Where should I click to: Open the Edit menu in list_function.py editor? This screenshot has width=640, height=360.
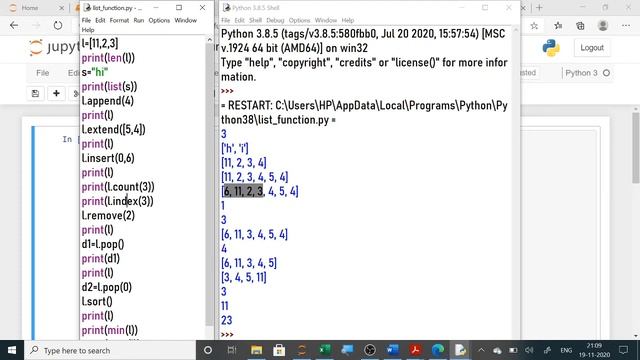tap(100, 20)
